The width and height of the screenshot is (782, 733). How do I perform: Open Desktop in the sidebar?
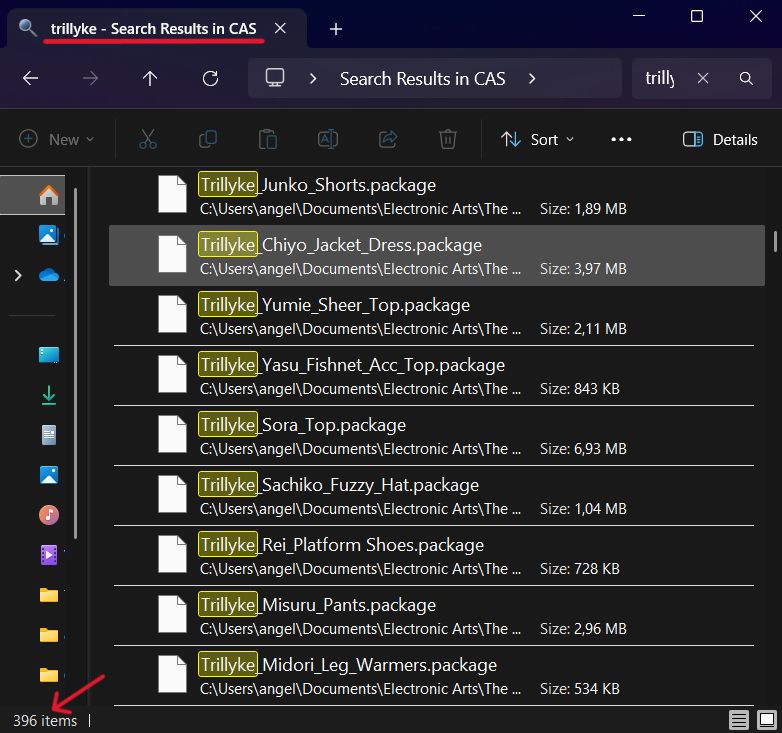(48, 355)
